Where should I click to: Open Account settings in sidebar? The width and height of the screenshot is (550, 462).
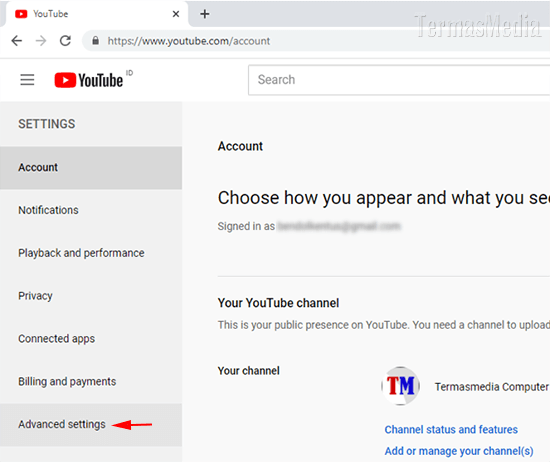91,168
